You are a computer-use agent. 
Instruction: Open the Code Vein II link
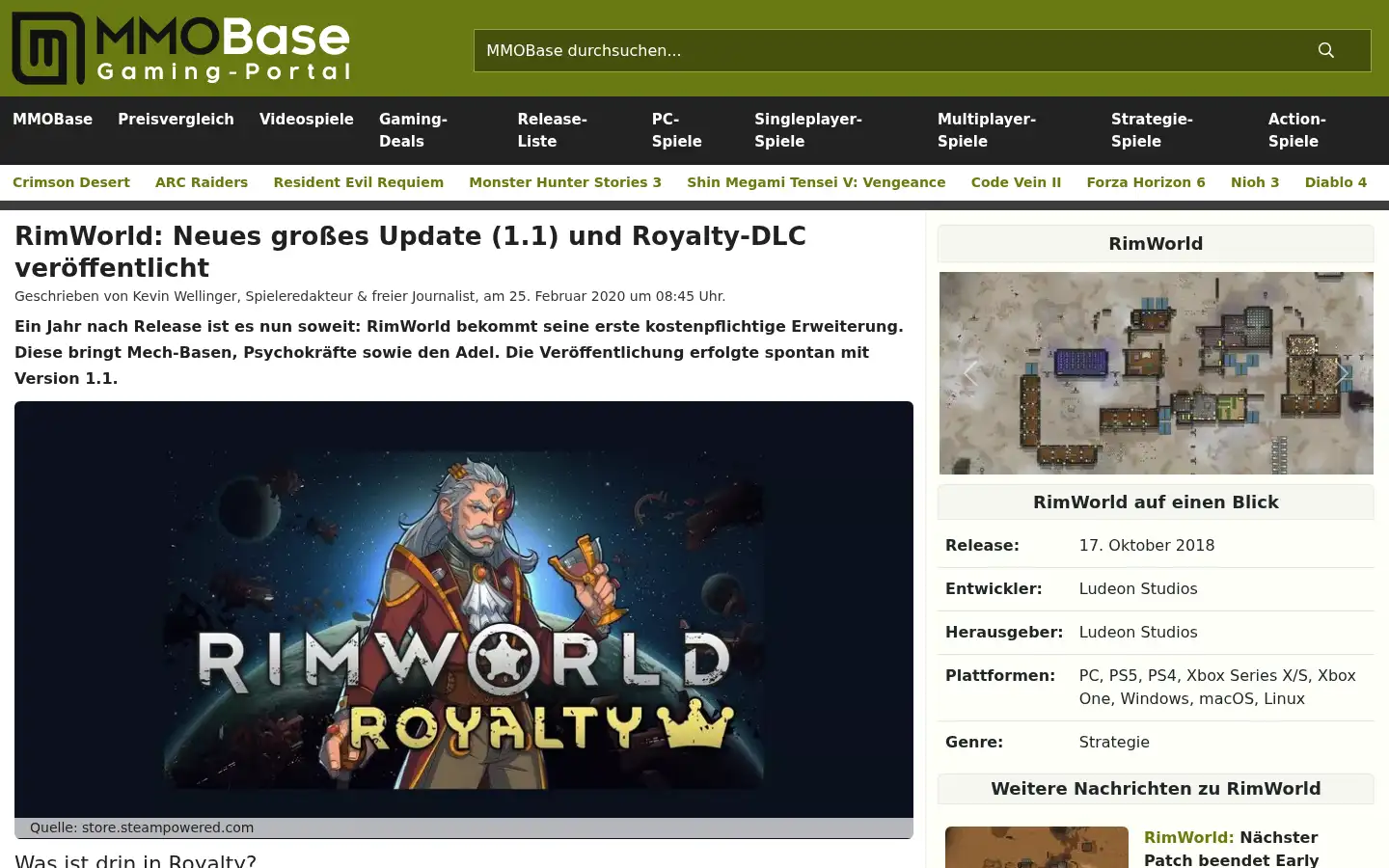pyautogui.click(x=1016, y=182)
